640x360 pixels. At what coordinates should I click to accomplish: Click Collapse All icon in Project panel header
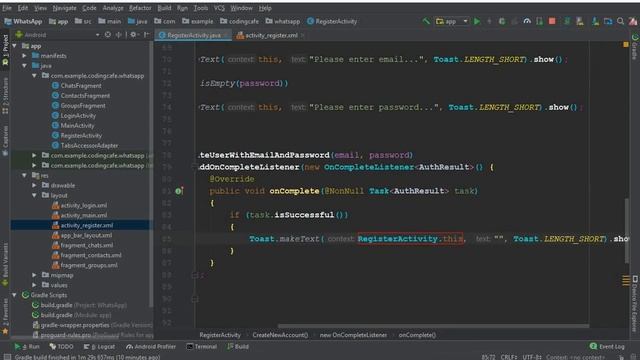click(118, 35)
